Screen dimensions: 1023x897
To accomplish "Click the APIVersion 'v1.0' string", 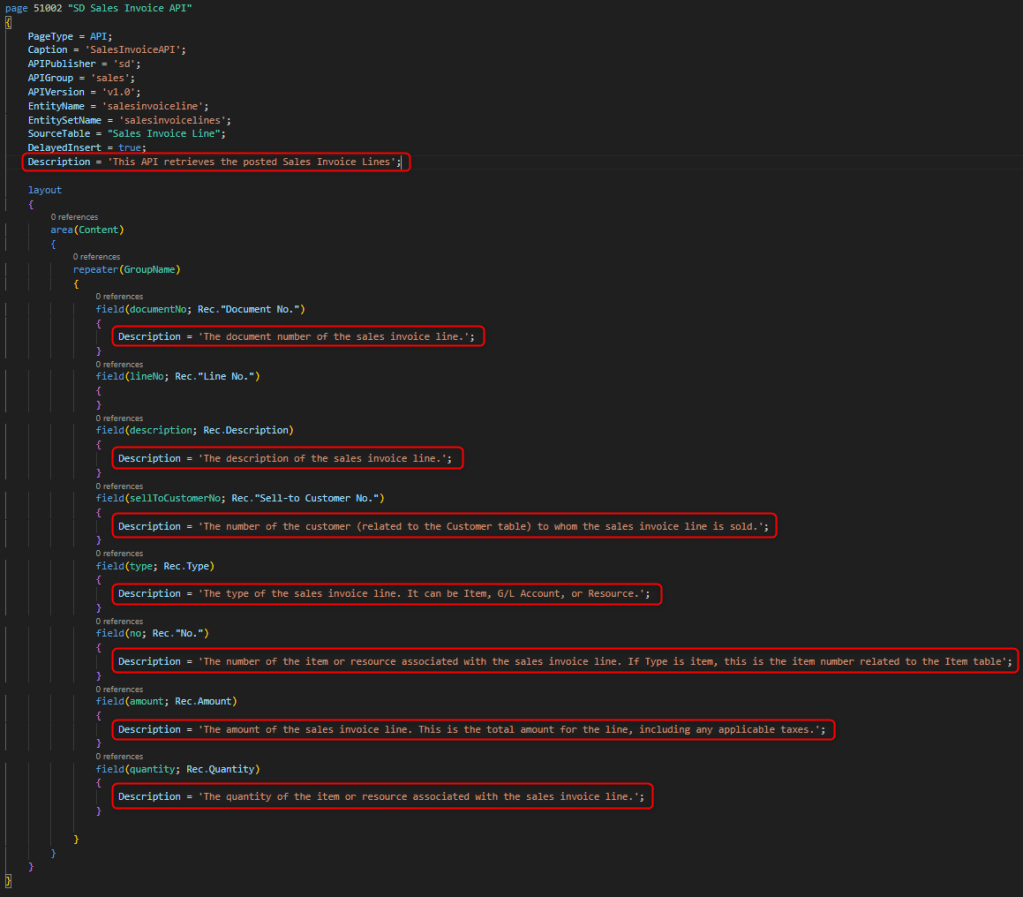I will [122, 91].
